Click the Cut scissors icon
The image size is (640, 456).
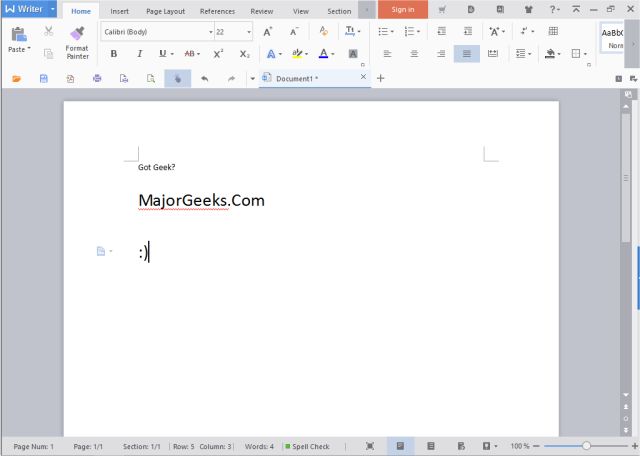(x=49, y=31)
